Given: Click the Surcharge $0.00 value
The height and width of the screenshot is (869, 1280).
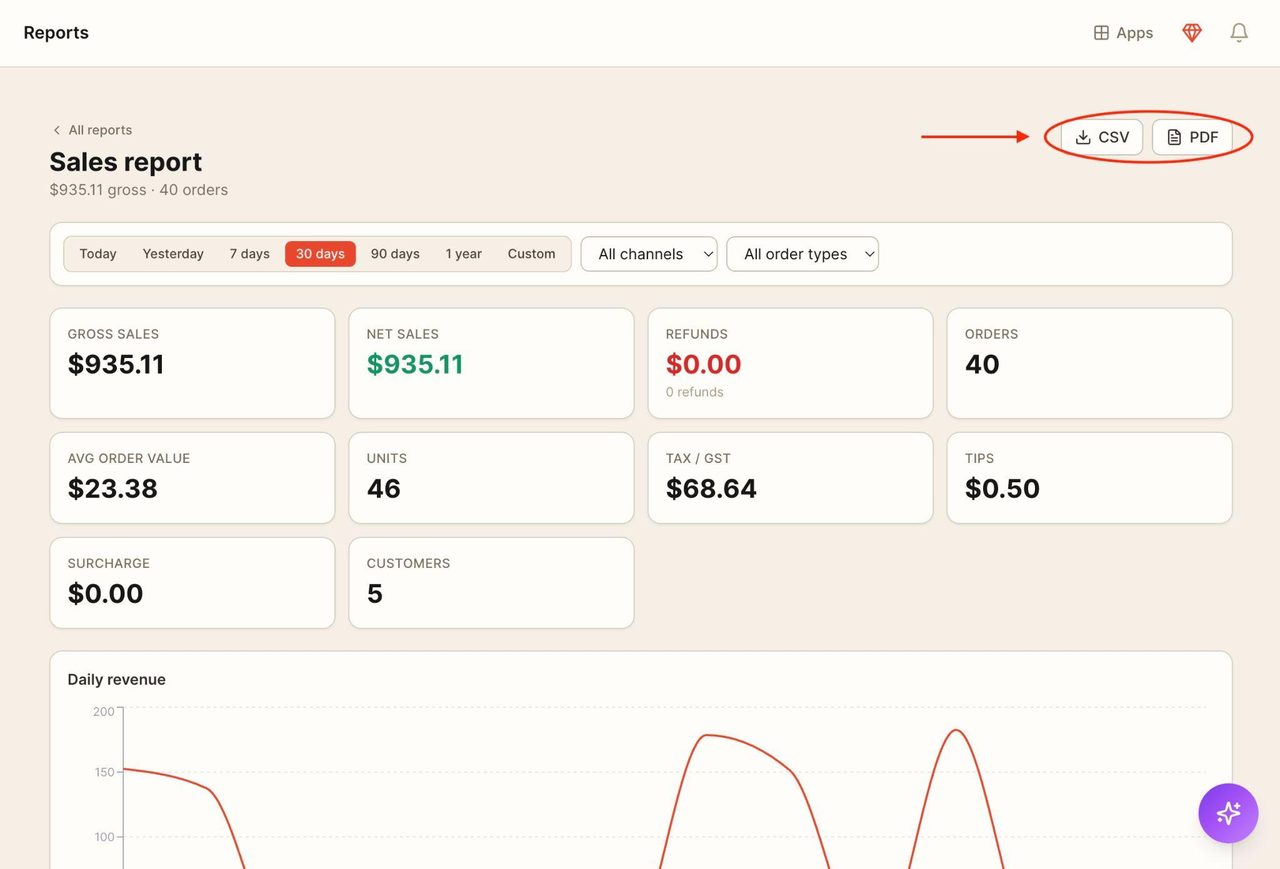Looking at the screenshot, I should click(106, 593).
